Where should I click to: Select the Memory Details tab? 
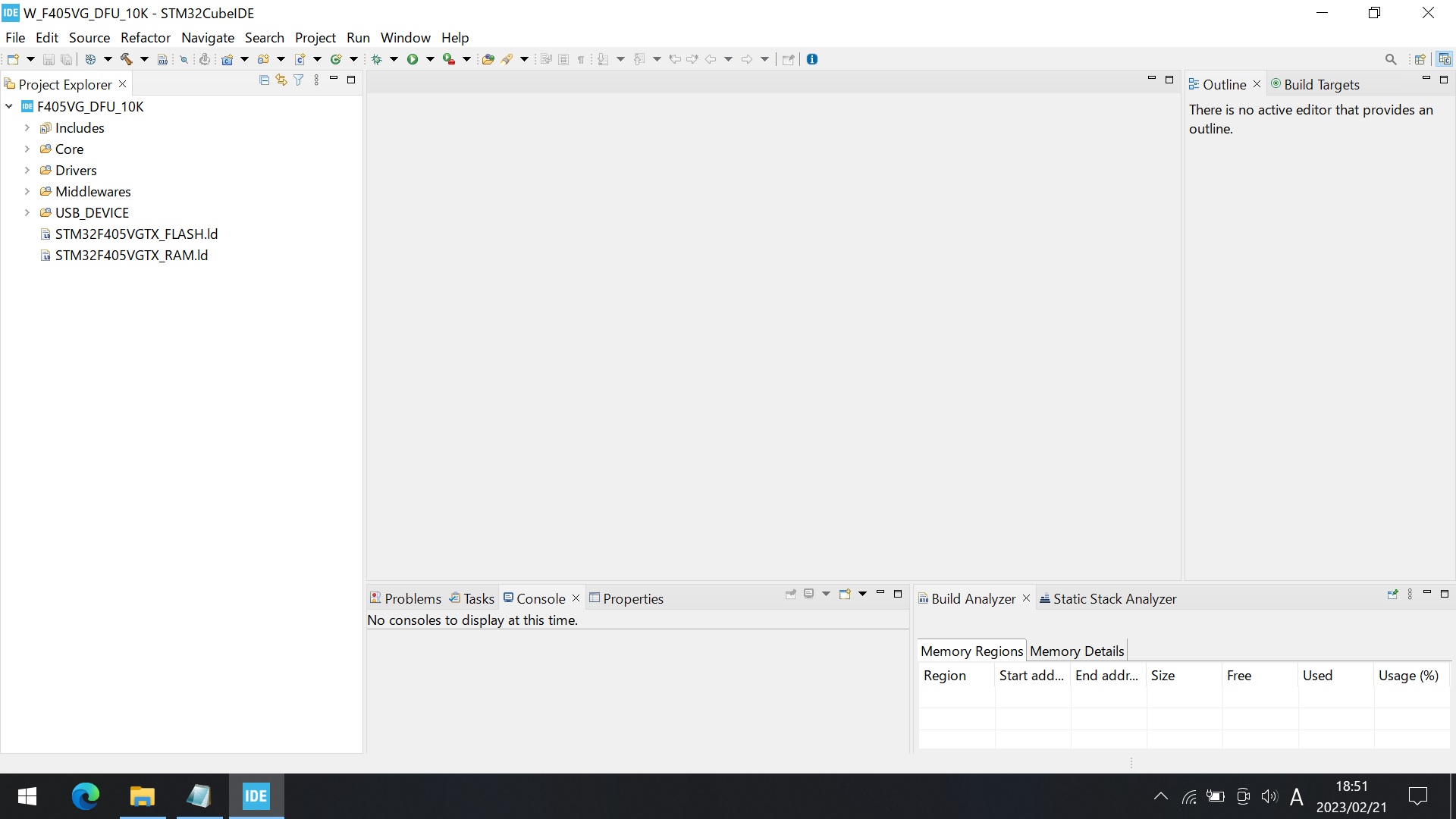click(x=1077, y=651)
